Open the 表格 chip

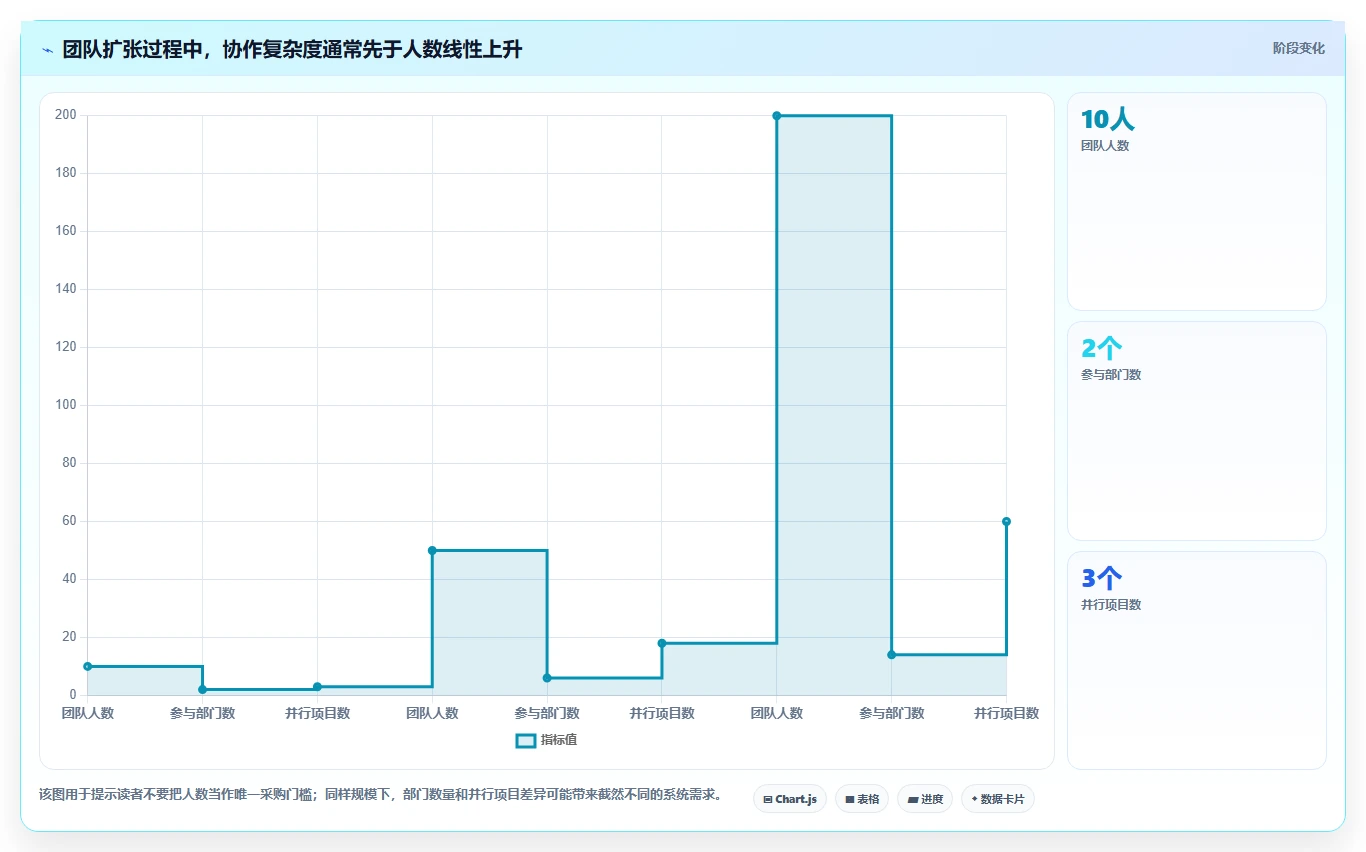[x=861, y=799]
